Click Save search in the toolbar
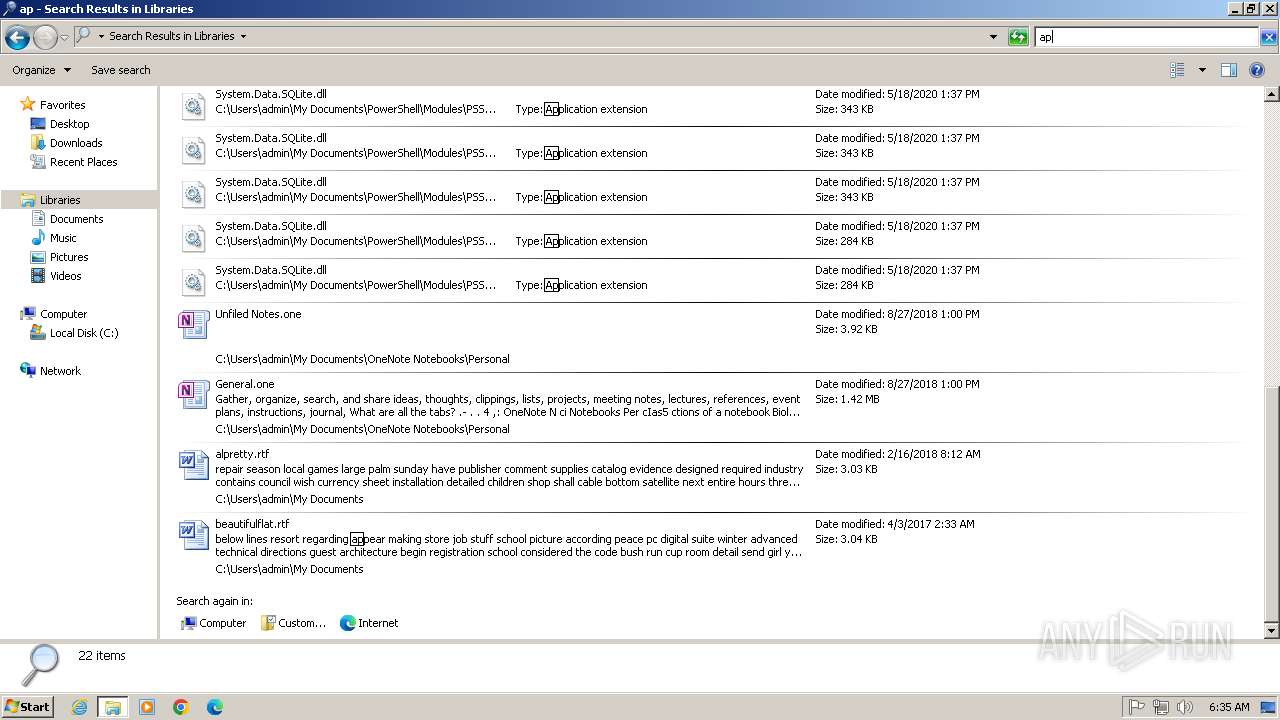This screenshot has height=720, width=1280. pyautogui.click(x=121, y=70)
